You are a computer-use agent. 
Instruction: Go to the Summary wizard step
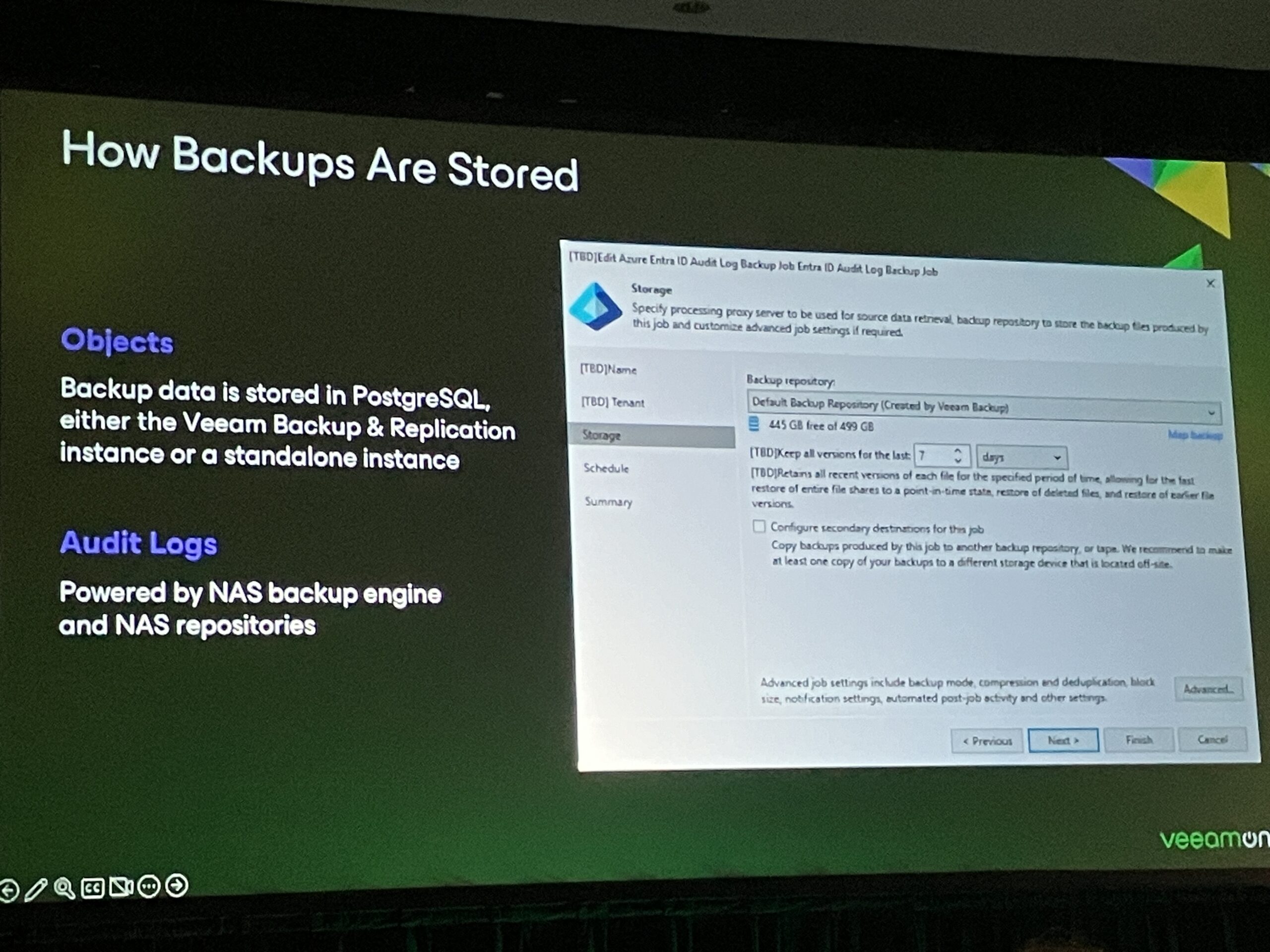pyautogui.click(x=608, y=502)
